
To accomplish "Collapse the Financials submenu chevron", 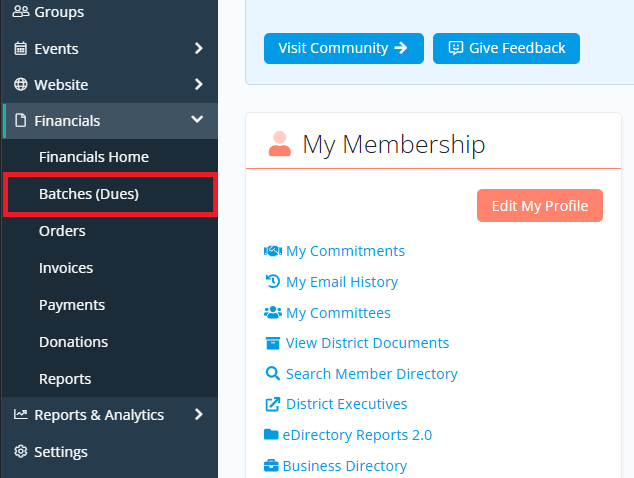I will coord(197,119).
